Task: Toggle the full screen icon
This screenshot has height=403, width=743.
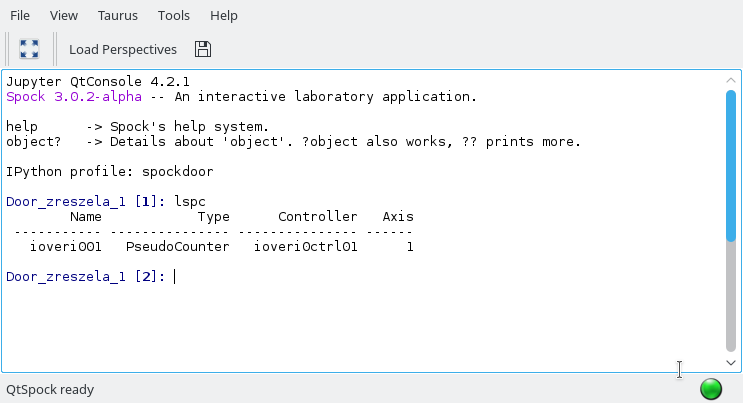Action: (x=29, y=49)
